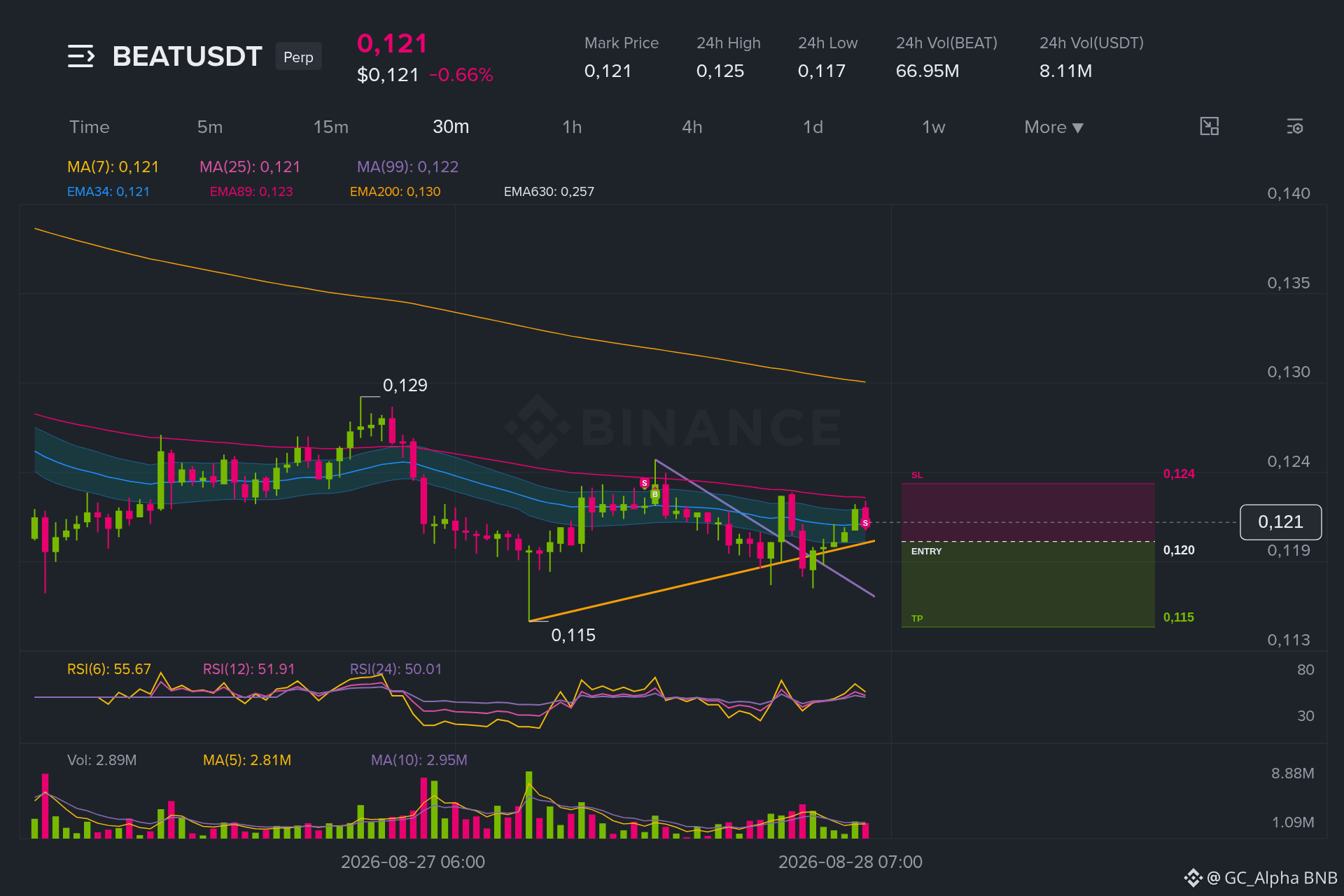This screenshot has width=1344, height=896.
Task: Switch to the 1d timeframe
Action: point(813,127)
